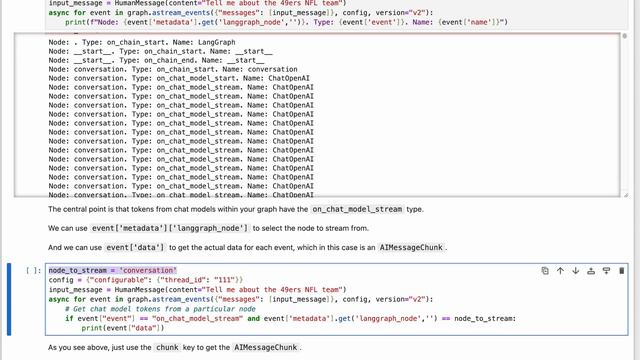
Task: Insert a new cell above this one
Action: pyautogui.click(x=591, y=271)
